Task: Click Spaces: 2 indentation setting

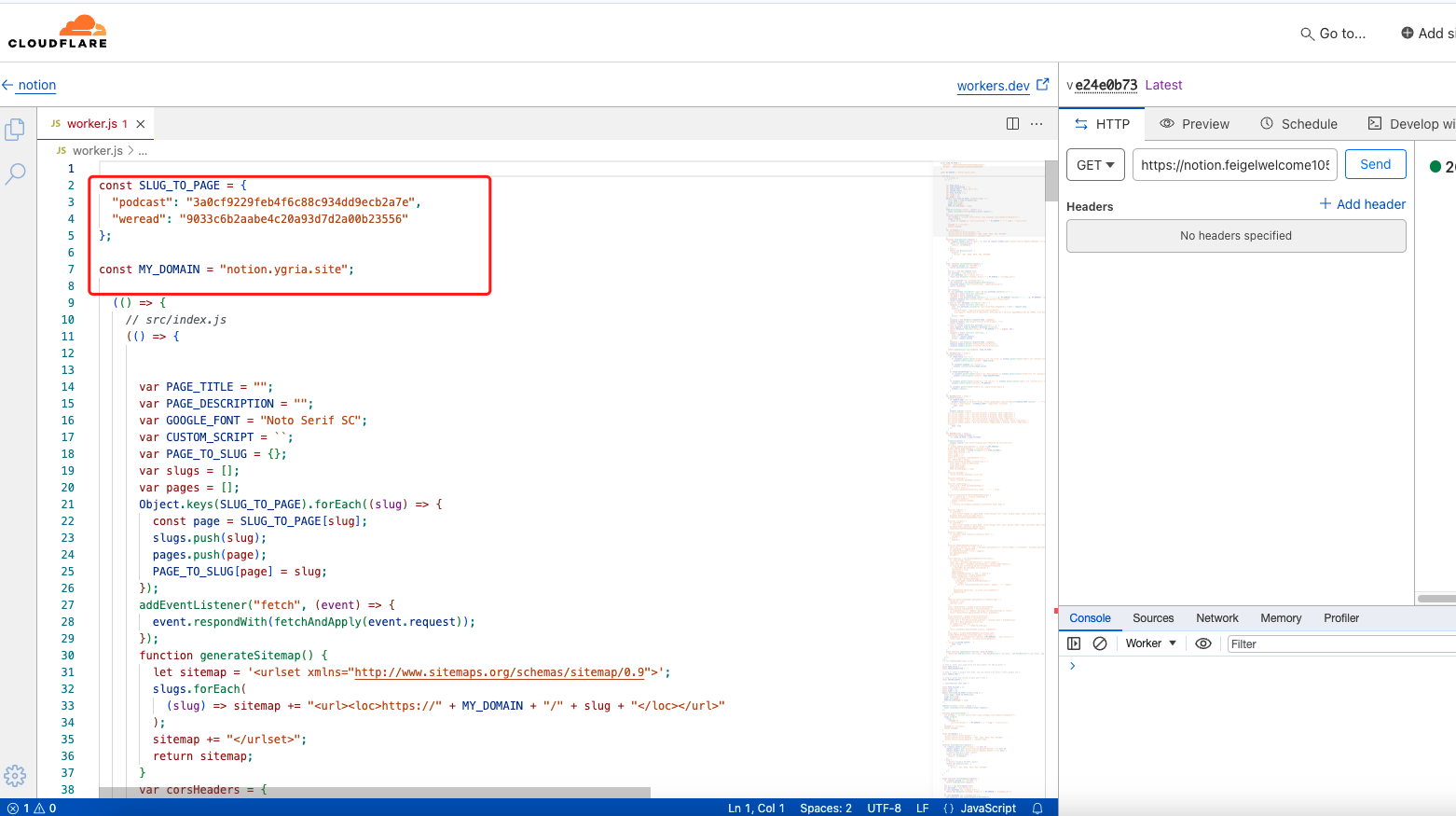Action: pyautogui.click(x=826, y=809)
